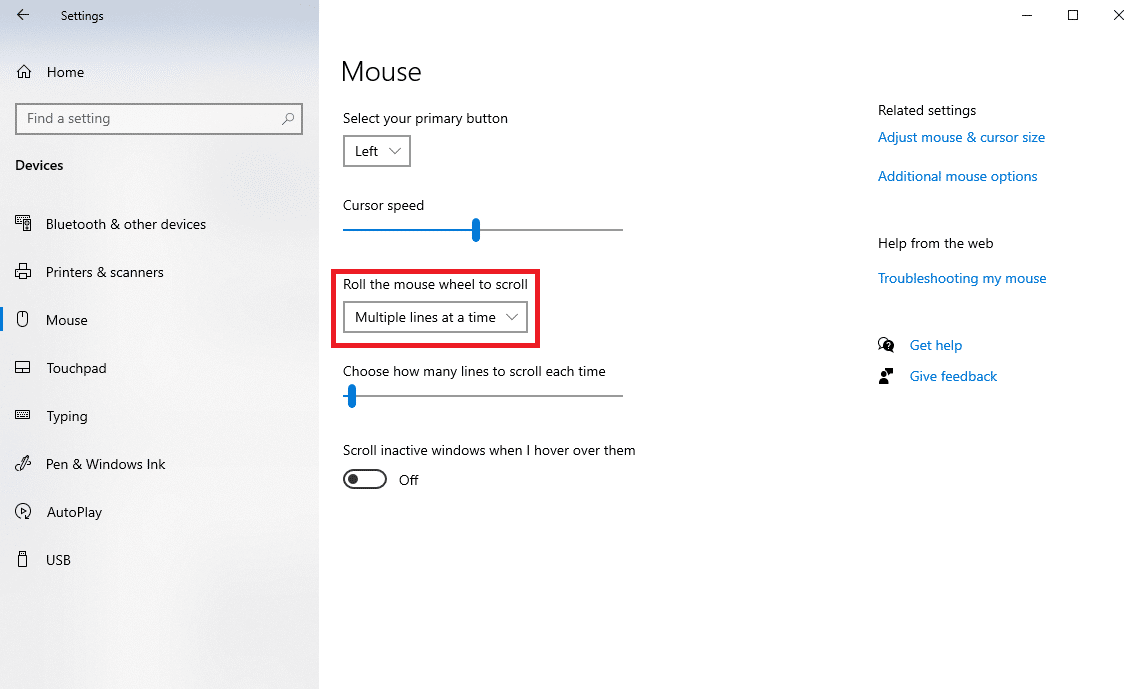Open USB settings page

pos(58,560)
